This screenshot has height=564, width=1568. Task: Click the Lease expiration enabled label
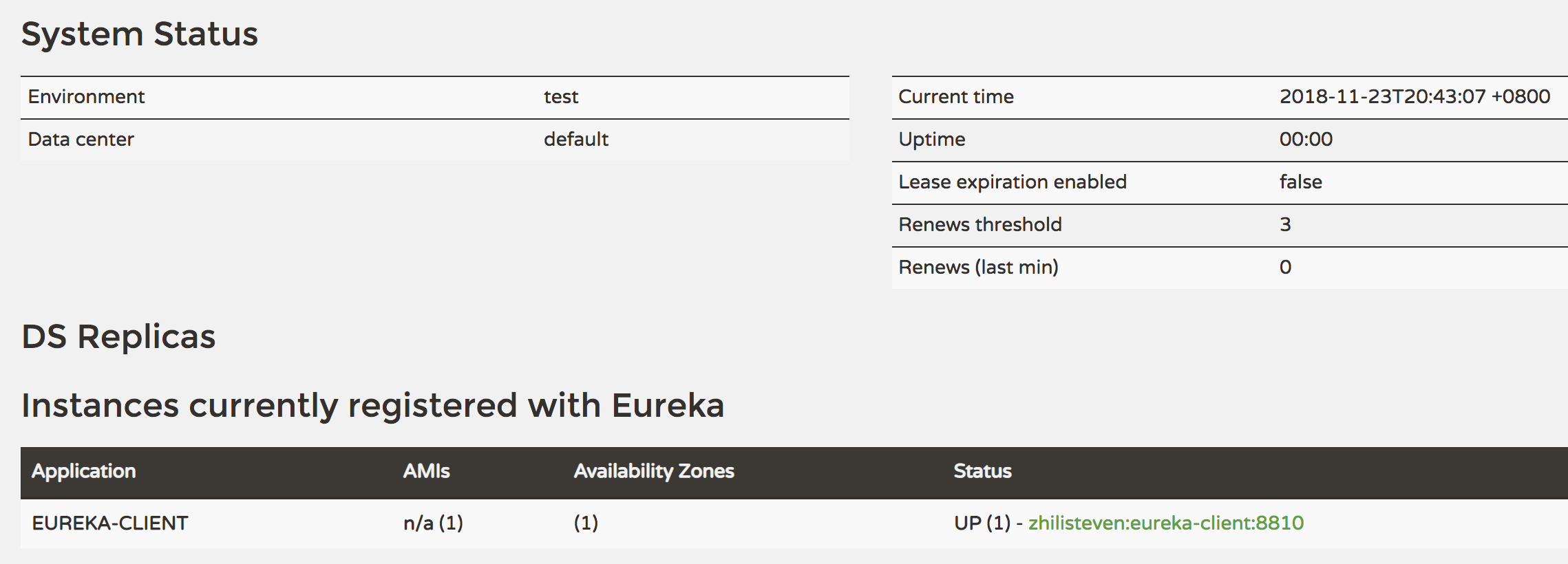tap(1013, 182)
